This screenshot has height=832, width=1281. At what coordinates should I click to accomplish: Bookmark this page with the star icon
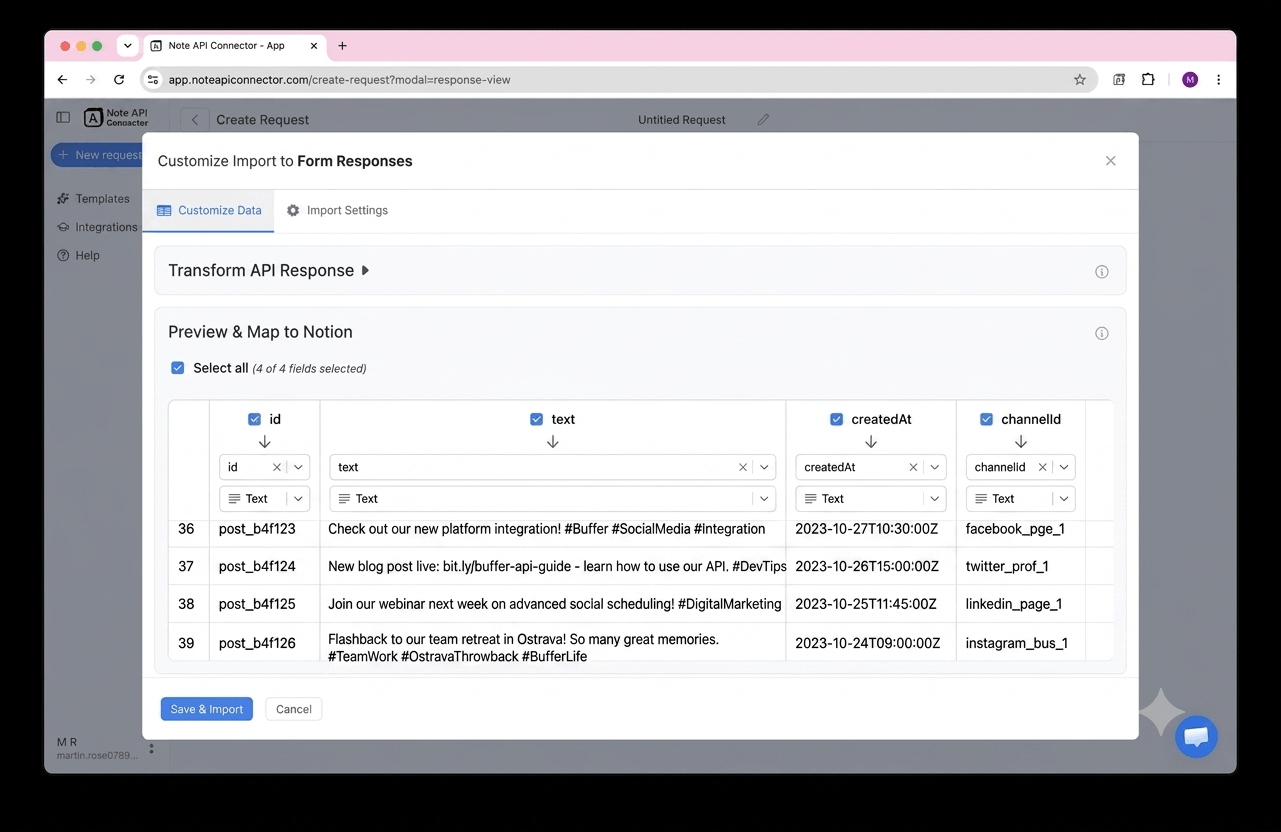pyautogui.click(x=1080, y=80)
